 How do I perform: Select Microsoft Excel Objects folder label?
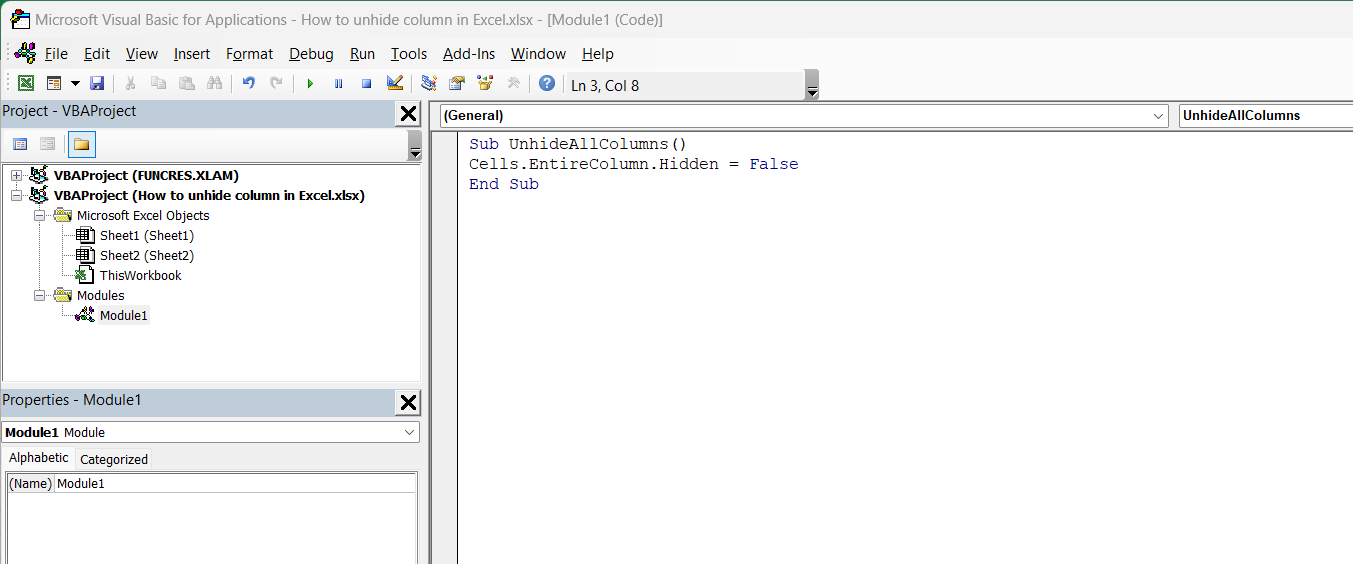pos(143,215)
